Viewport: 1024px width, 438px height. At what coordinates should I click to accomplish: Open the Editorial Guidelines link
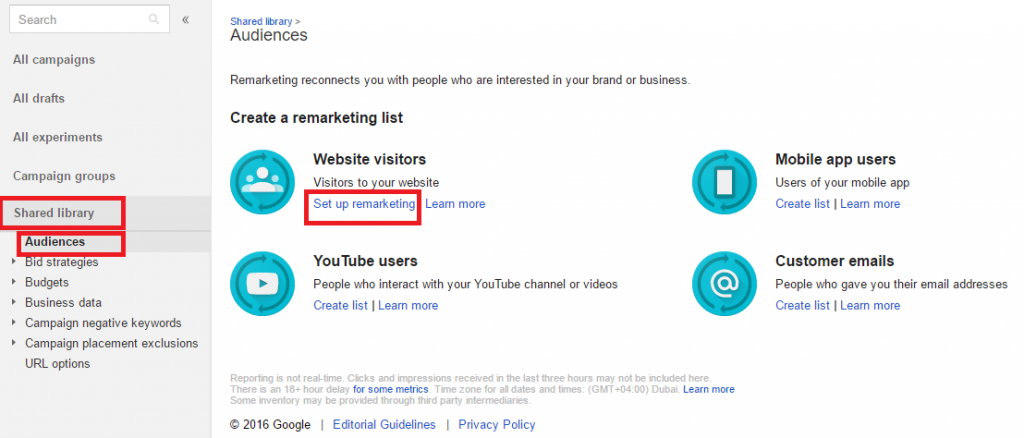tap(384, 425)
